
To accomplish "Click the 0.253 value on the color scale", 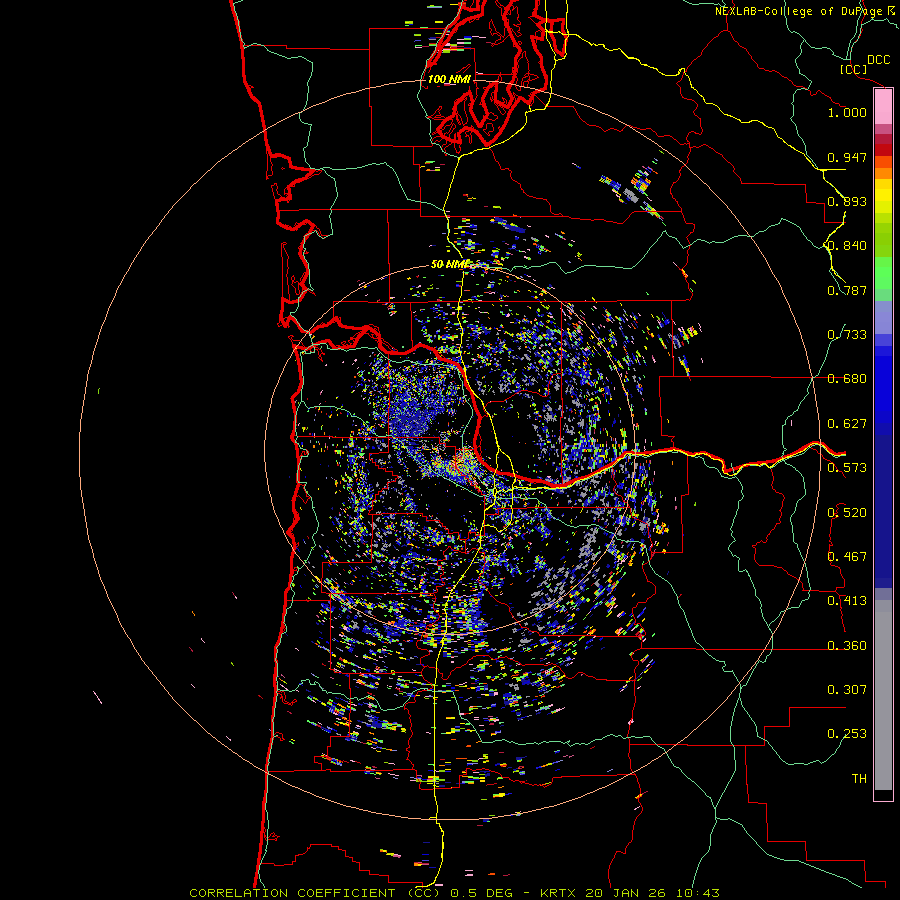I will (847, 734).
